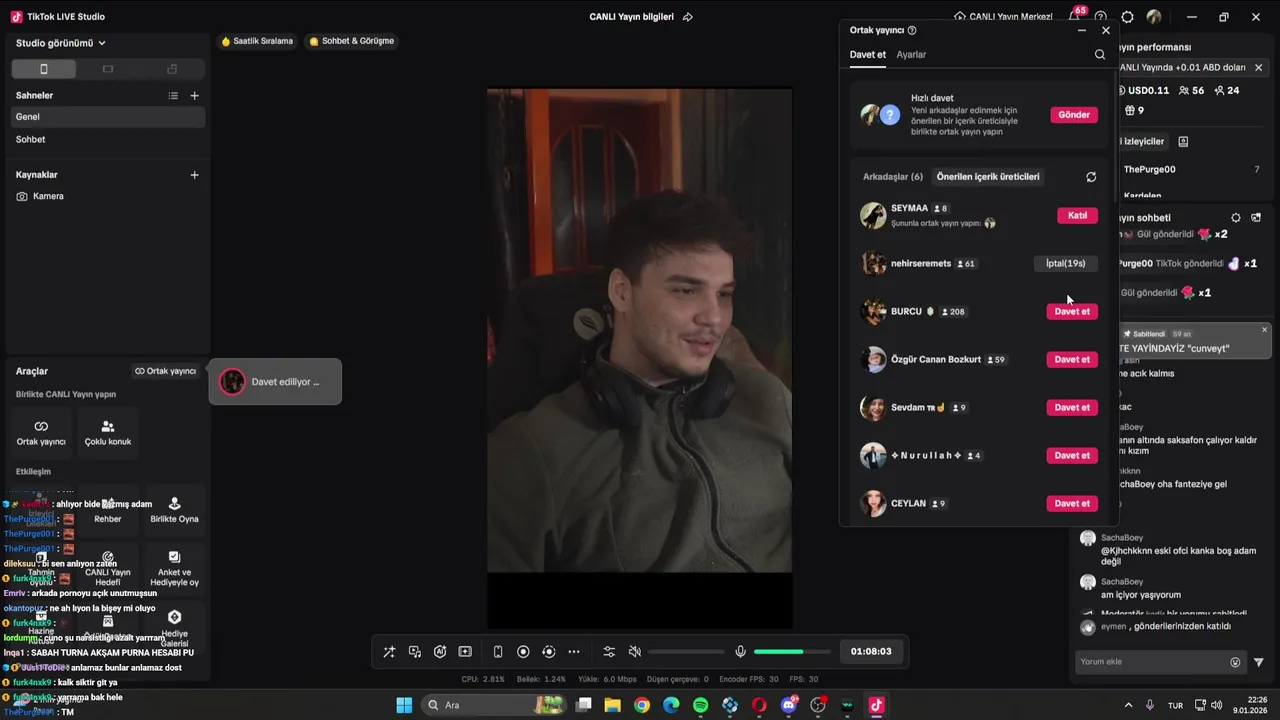Viewport: 1280px width, 720px height.
Task: Add a new scene in Sahneler
Action: pyautogui.click(x=194, y=96)
